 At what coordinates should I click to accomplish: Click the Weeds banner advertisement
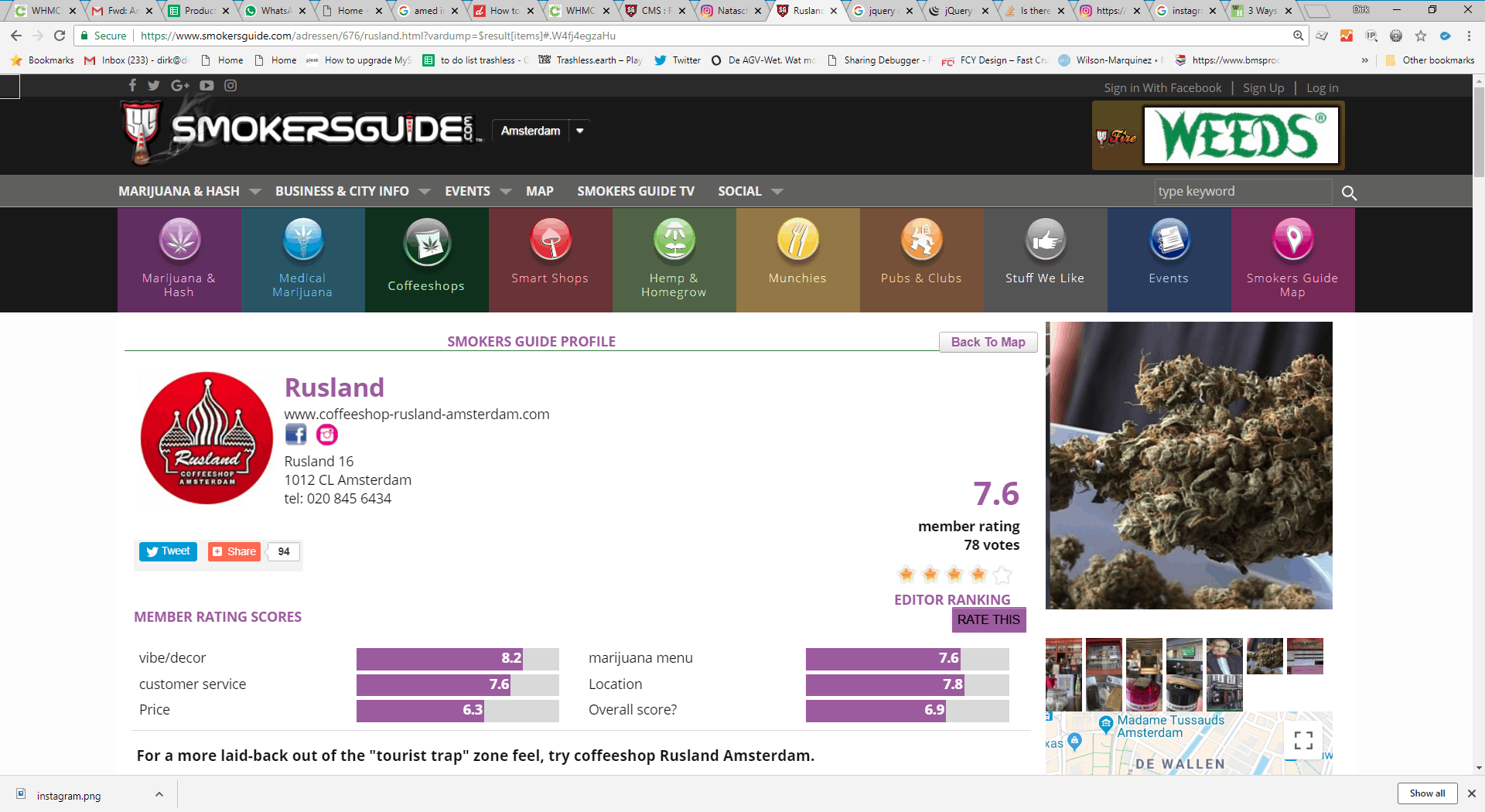tap(1217, 136)
